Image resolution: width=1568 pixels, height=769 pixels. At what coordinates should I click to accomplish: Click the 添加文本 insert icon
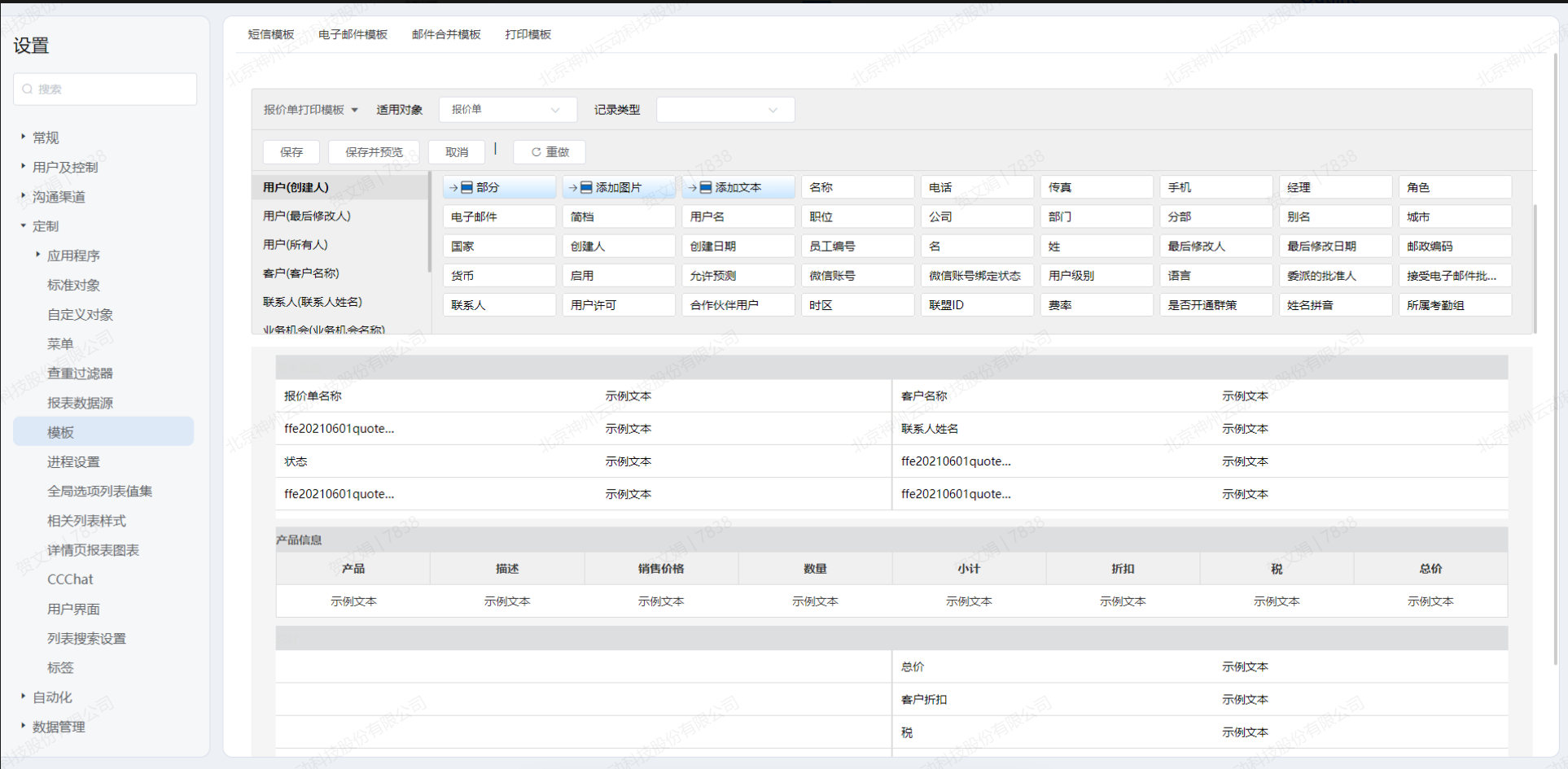pos(706,188)
